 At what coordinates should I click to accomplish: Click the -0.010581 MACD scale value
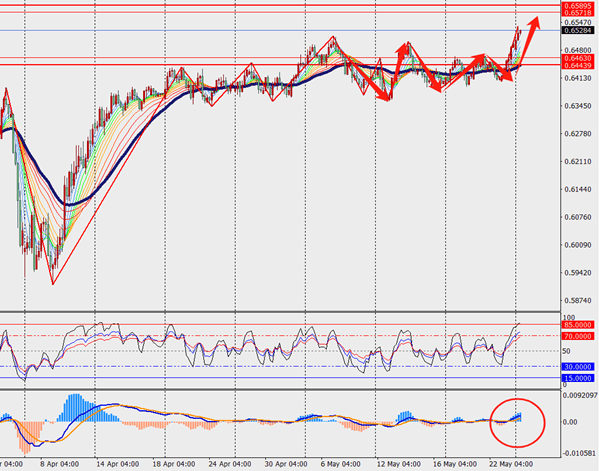point(579,453)
